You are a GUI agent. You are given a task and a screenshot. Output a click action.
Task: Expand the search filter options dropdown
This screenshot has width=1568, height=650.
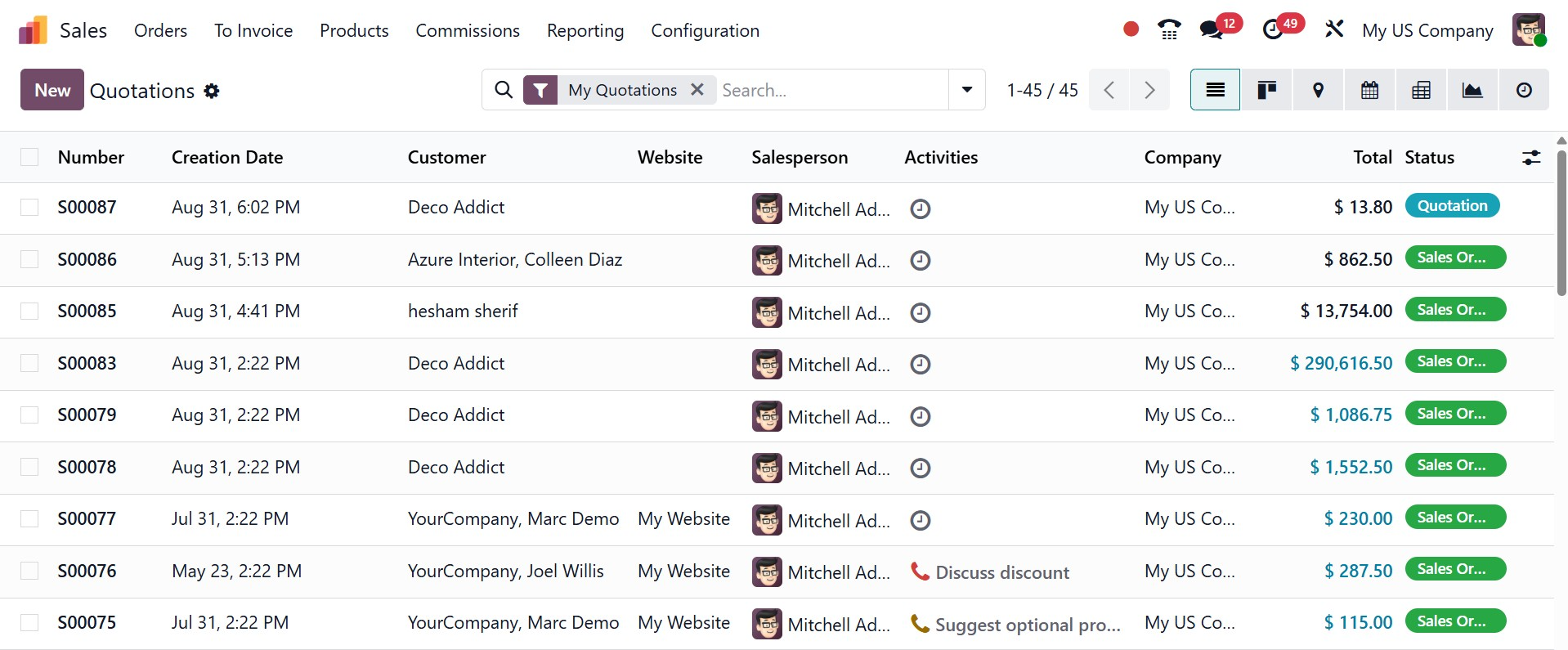coord(966,90)
